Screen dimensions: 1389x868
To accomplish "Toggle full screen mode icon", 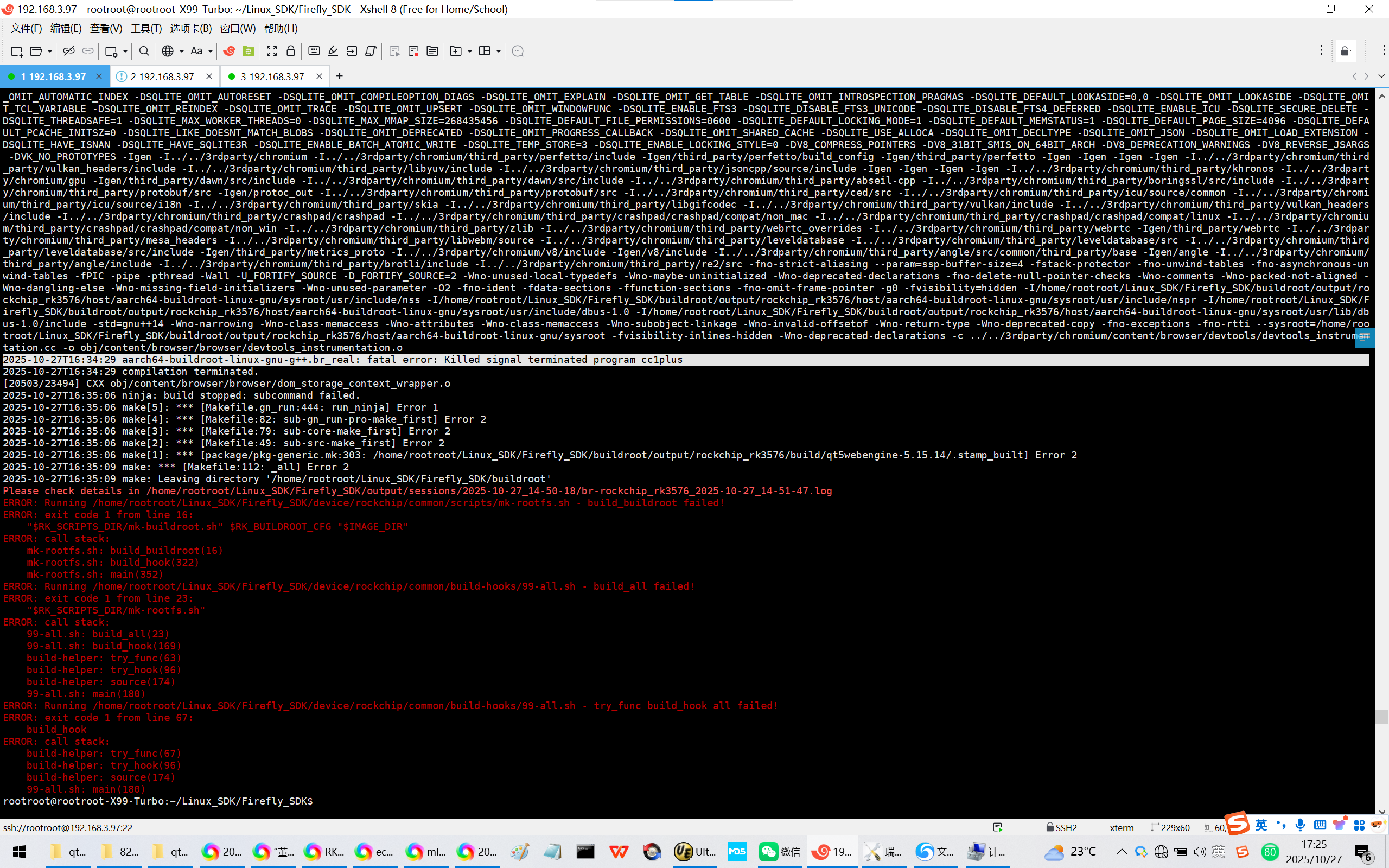I will pyautogui.click(x=272, y=51).
